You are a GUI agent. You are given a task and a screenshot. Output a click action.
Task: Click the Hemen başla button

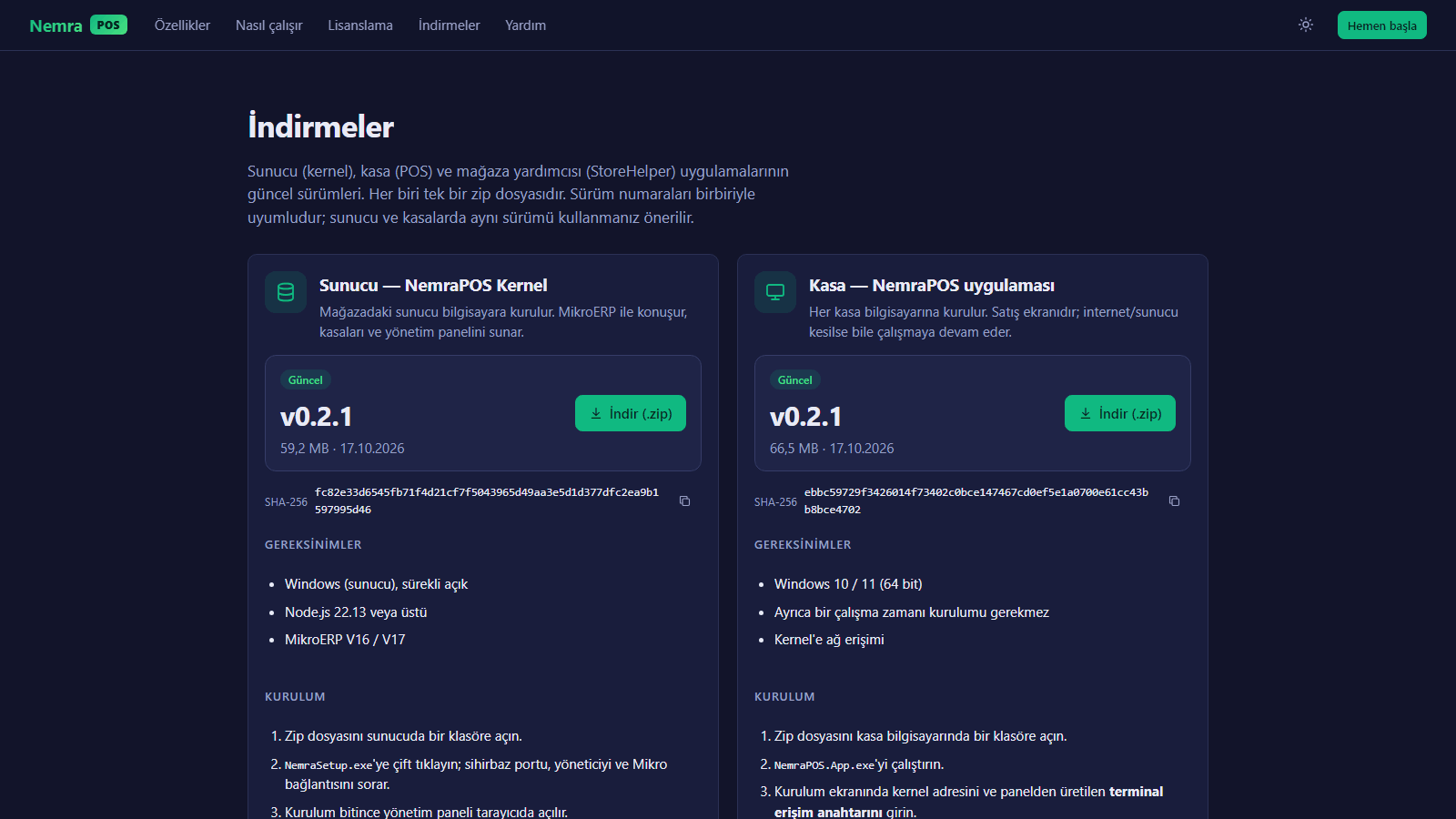point(1381,25)
